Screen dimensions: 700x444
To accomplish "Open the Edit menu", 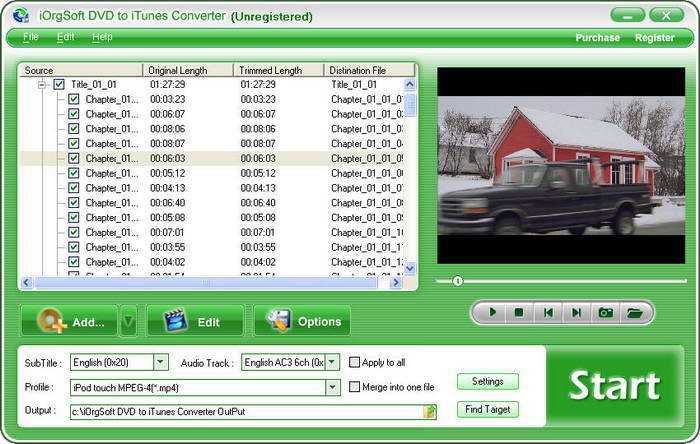I will [66, 37].
